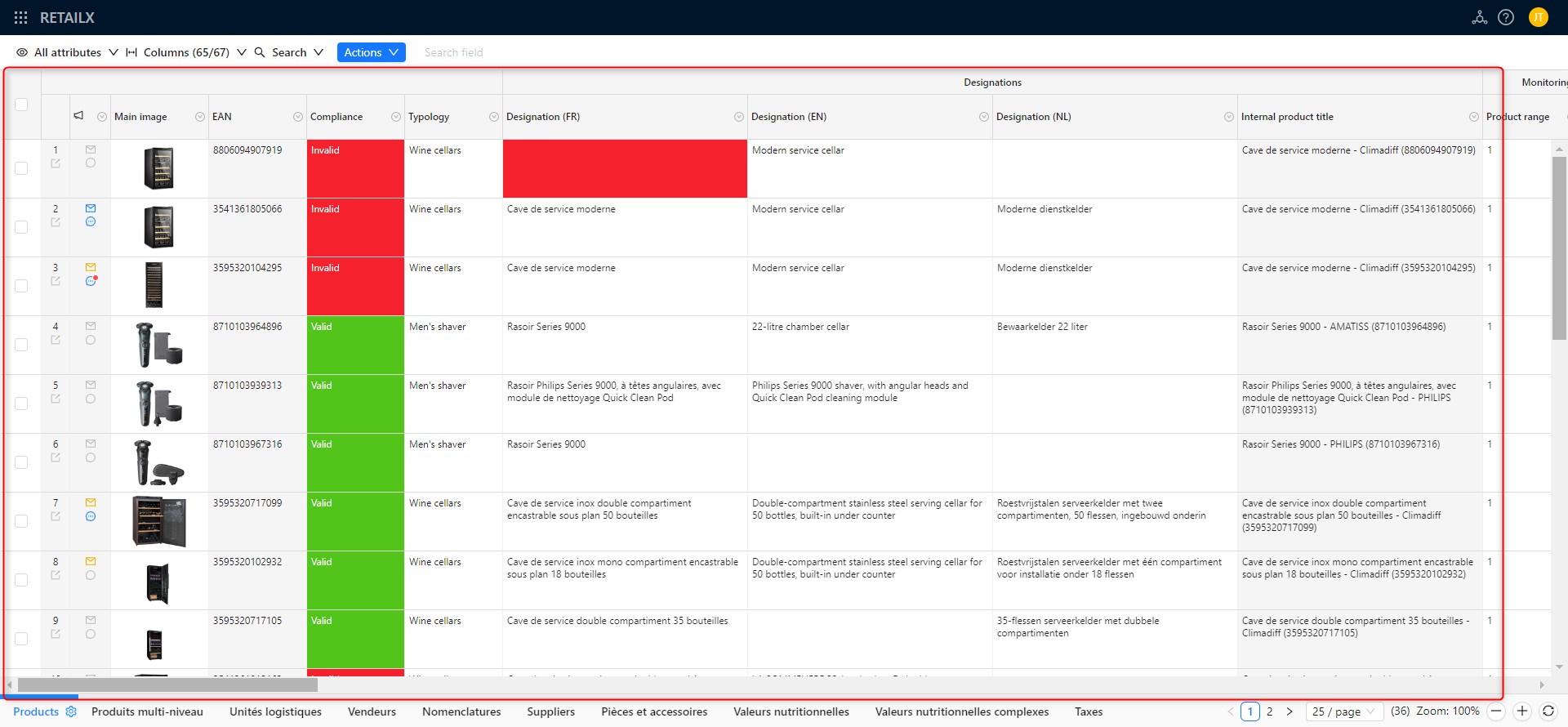Click the help question mark icon
Image resolution: width=1568 pixels, height=727 pixels.
pos(1506,17)
